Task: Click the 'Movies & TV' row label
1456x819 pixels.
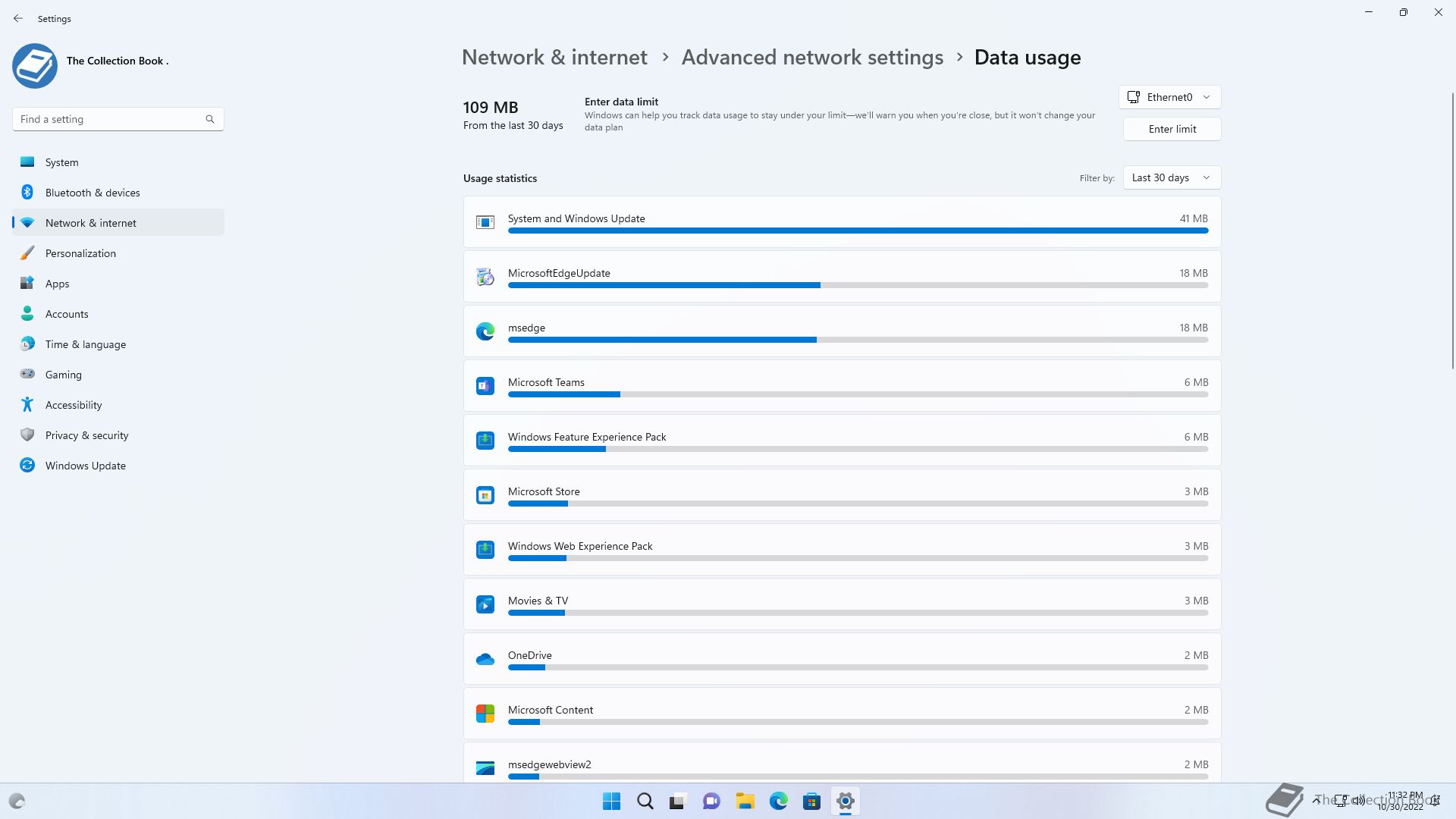Action: (538, 601)
